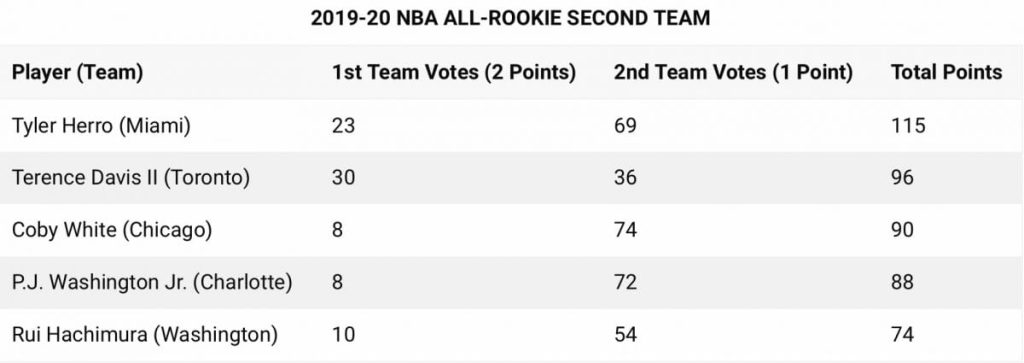Click the table title 2019-20 NBA All-Rookie Second Team
1024x363 pixels.
tap(510, 18)
